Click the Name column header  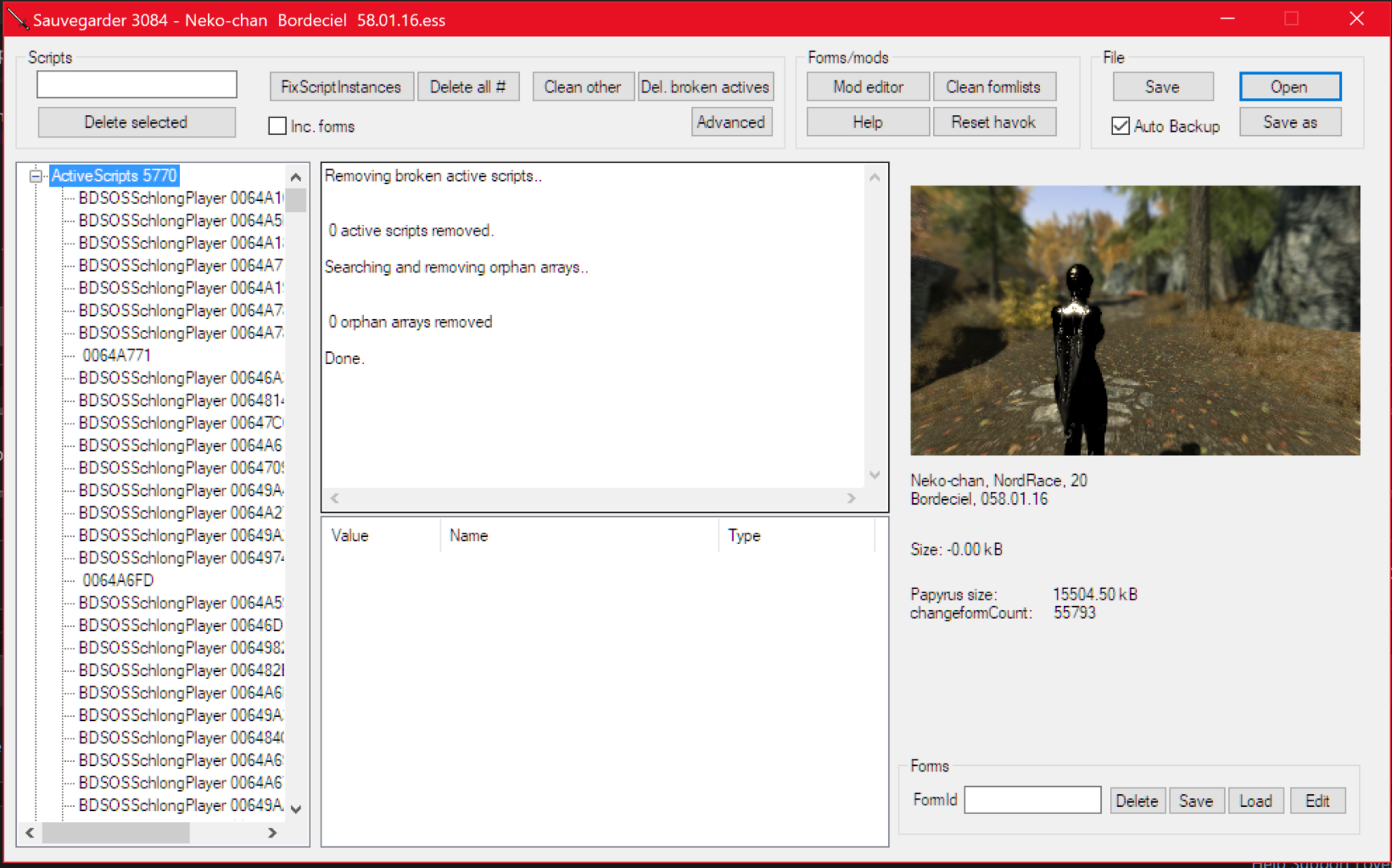(x=579, y=535)
